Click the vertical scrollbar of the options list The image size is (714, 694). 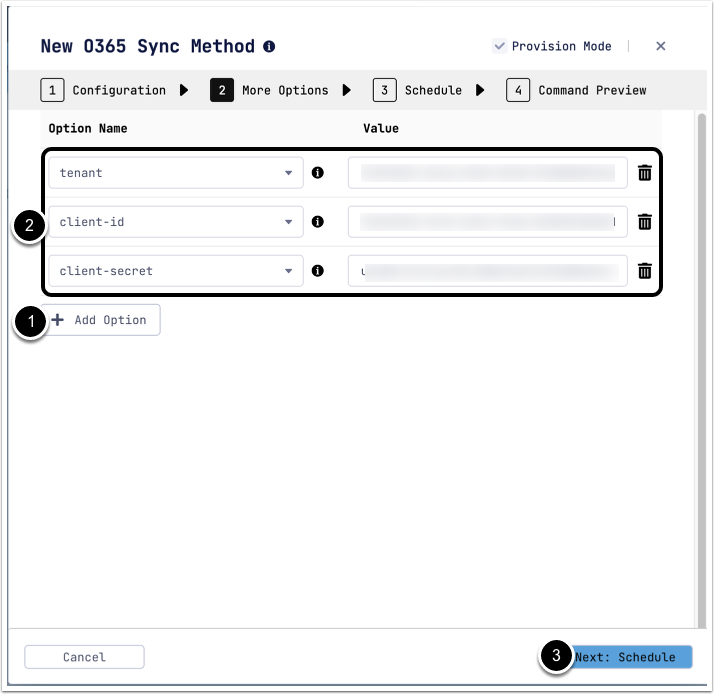tap(701, 370)
